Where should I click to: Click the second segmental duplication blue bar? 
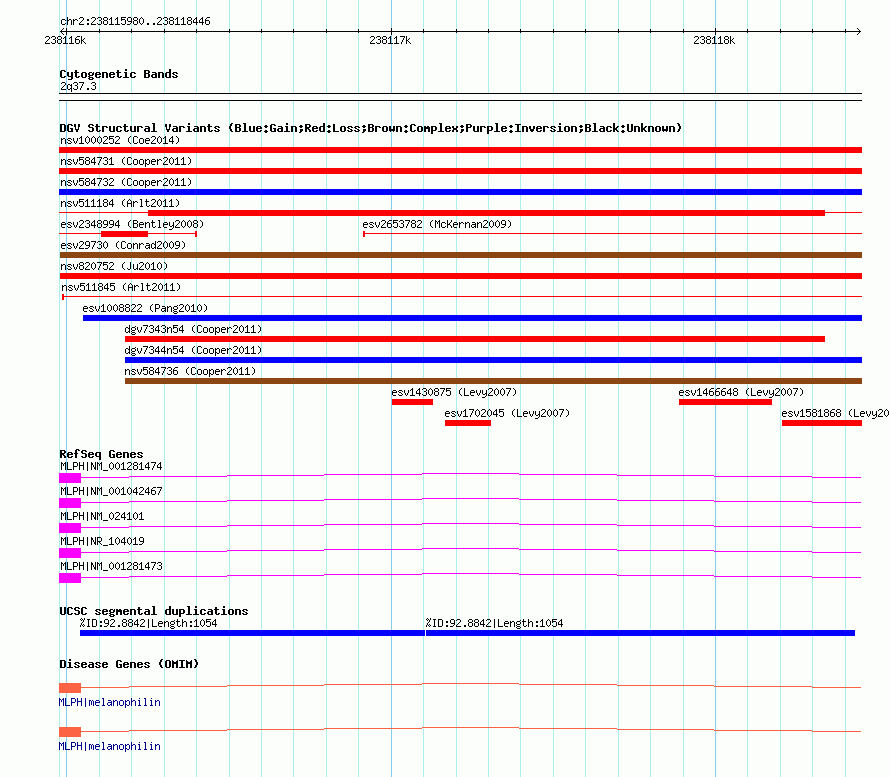[x=640, y=633]
